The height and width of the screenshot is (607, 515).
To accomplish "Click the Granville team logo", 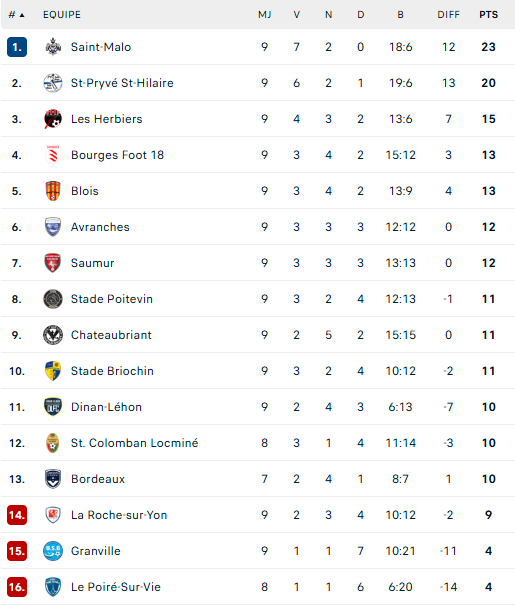I will (53, 551).
